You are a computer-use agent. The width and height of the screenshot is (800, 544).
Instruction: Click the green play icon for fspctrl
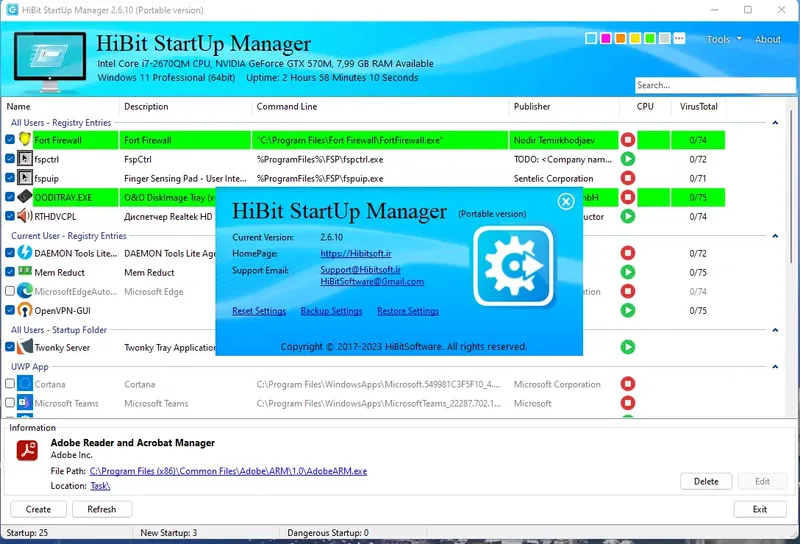pos(628,159)
